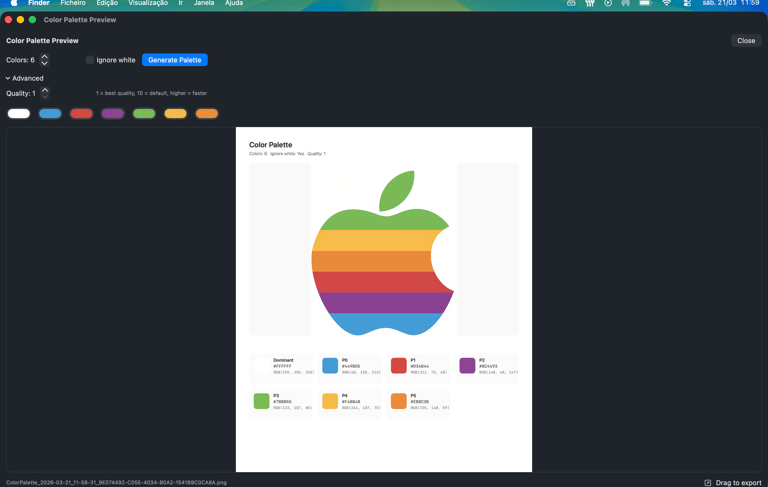The height and width of the screenshot is (487, 768).
Task: Click the ColorPalette PNG filename in status bar
Action: tap(116, 483)
